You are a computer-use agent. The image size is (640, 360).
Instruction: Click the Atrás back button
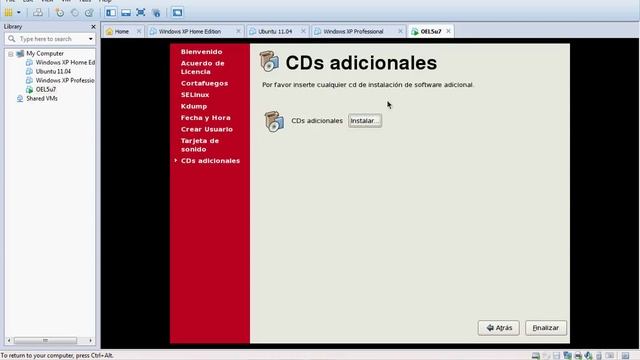pos(499,328)
